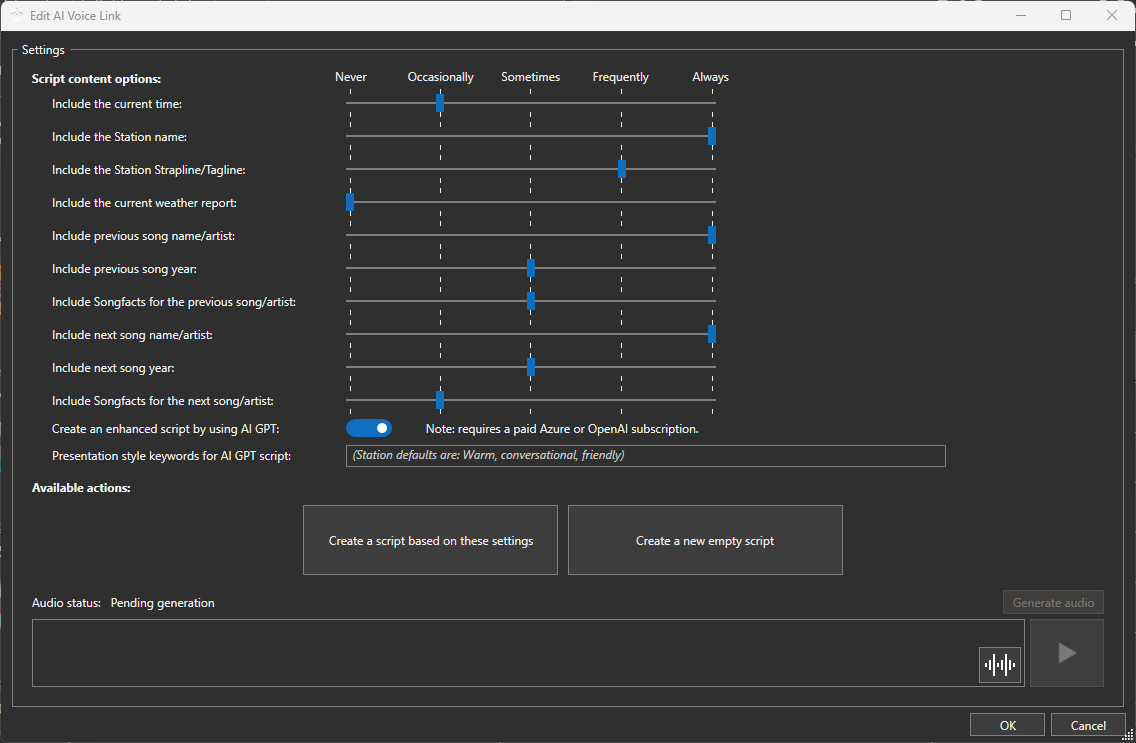Create a script based on these settings

[x=430, y=540]
